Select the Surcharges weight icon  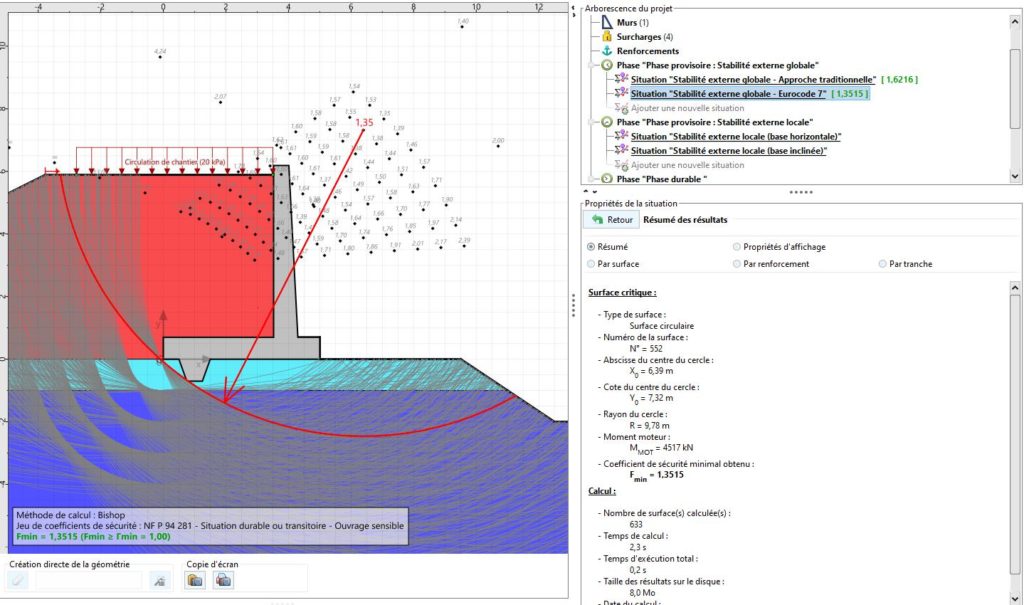click(607, 37)
